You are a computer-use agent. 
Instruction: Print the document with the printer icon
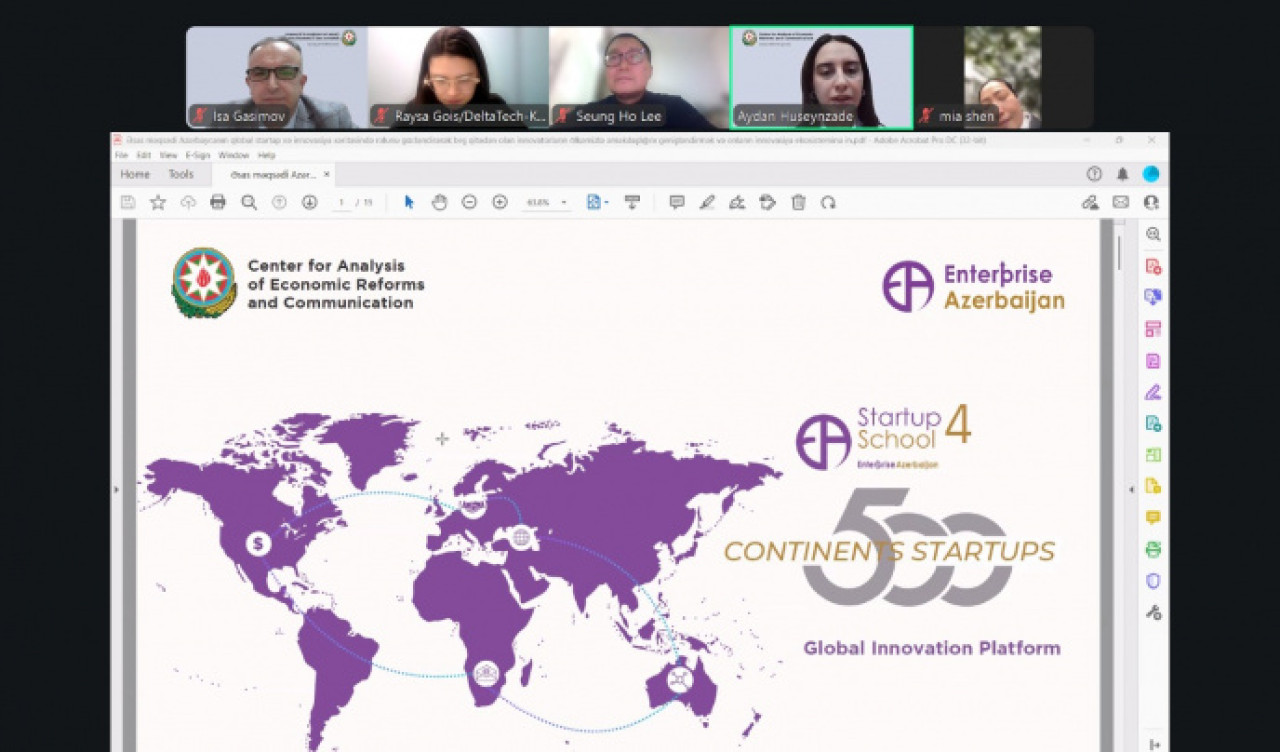pos(218,202)
